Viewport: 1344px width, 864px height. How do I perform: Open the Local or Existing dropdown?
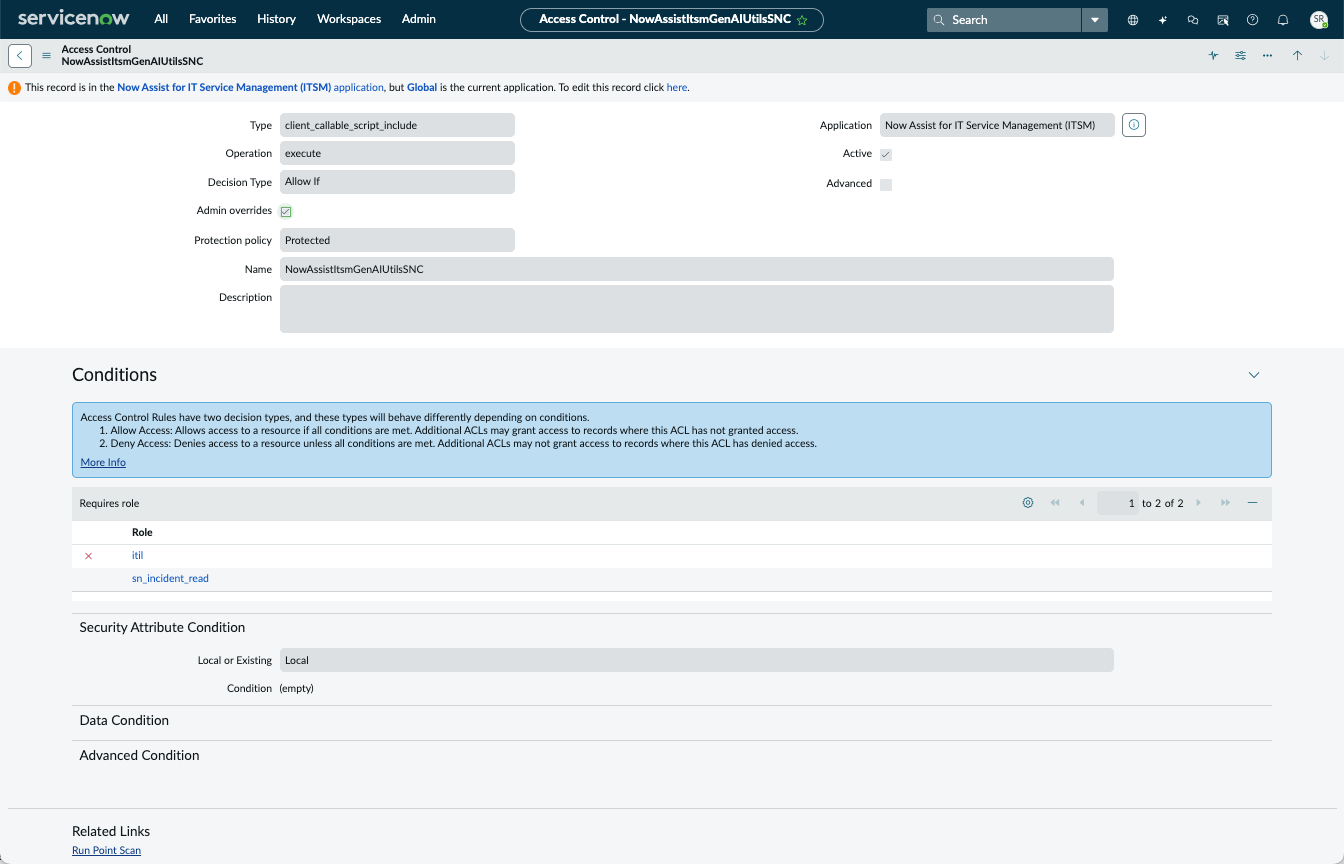(696, 660)
